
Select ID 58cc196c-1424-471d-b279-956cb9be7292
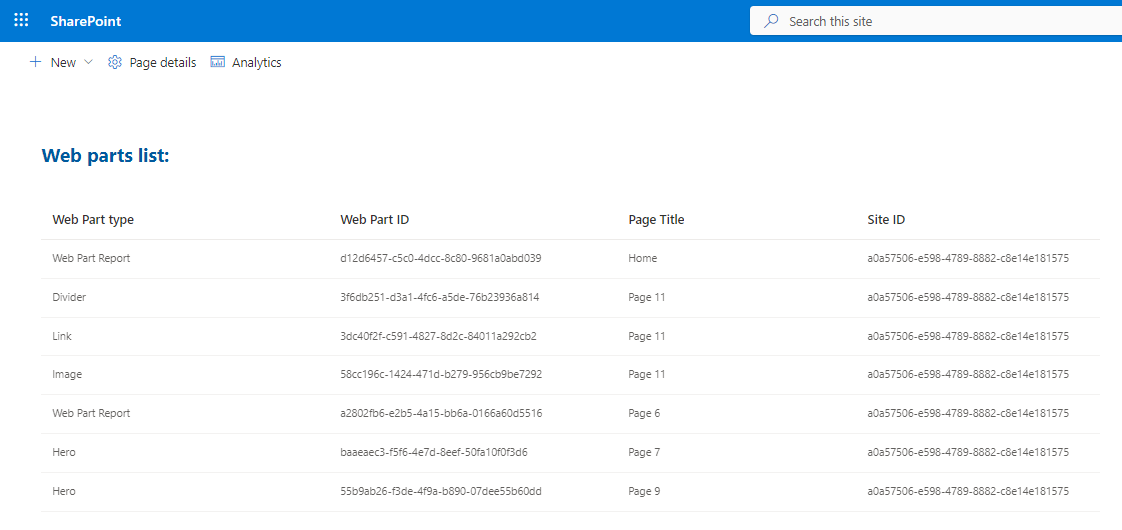click(442, 374)
